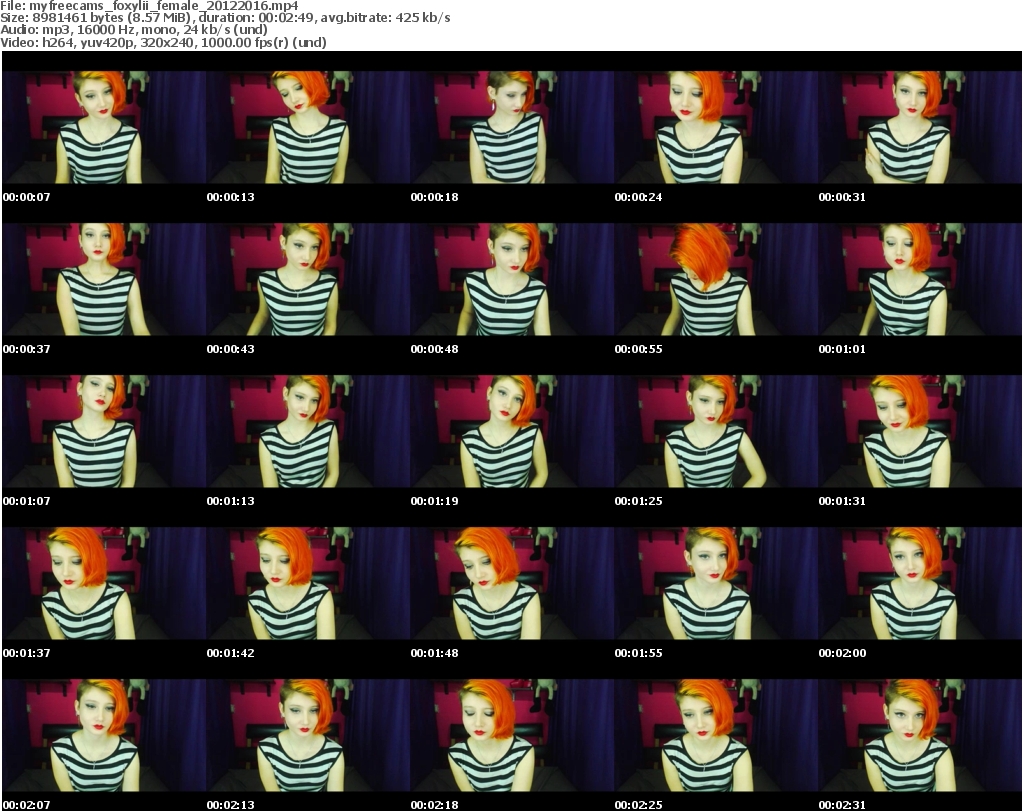Open the thumbnail at 00:00:43

308,279
